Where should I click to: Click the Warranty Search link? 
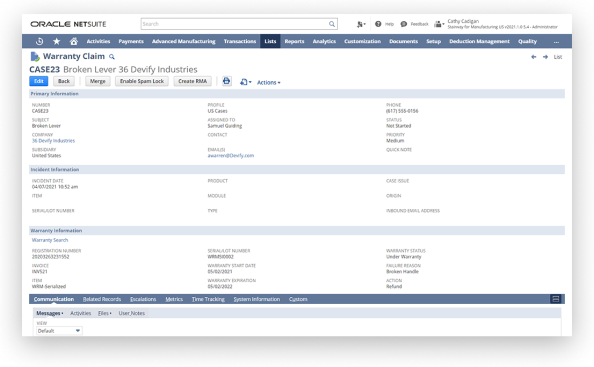coord(50,240)
